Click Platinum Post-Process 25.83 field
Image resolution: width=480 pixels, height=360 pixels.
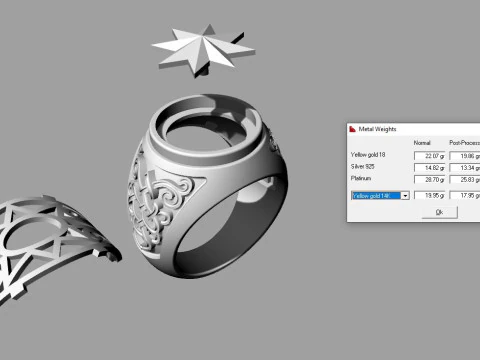(x=465, y=180)
